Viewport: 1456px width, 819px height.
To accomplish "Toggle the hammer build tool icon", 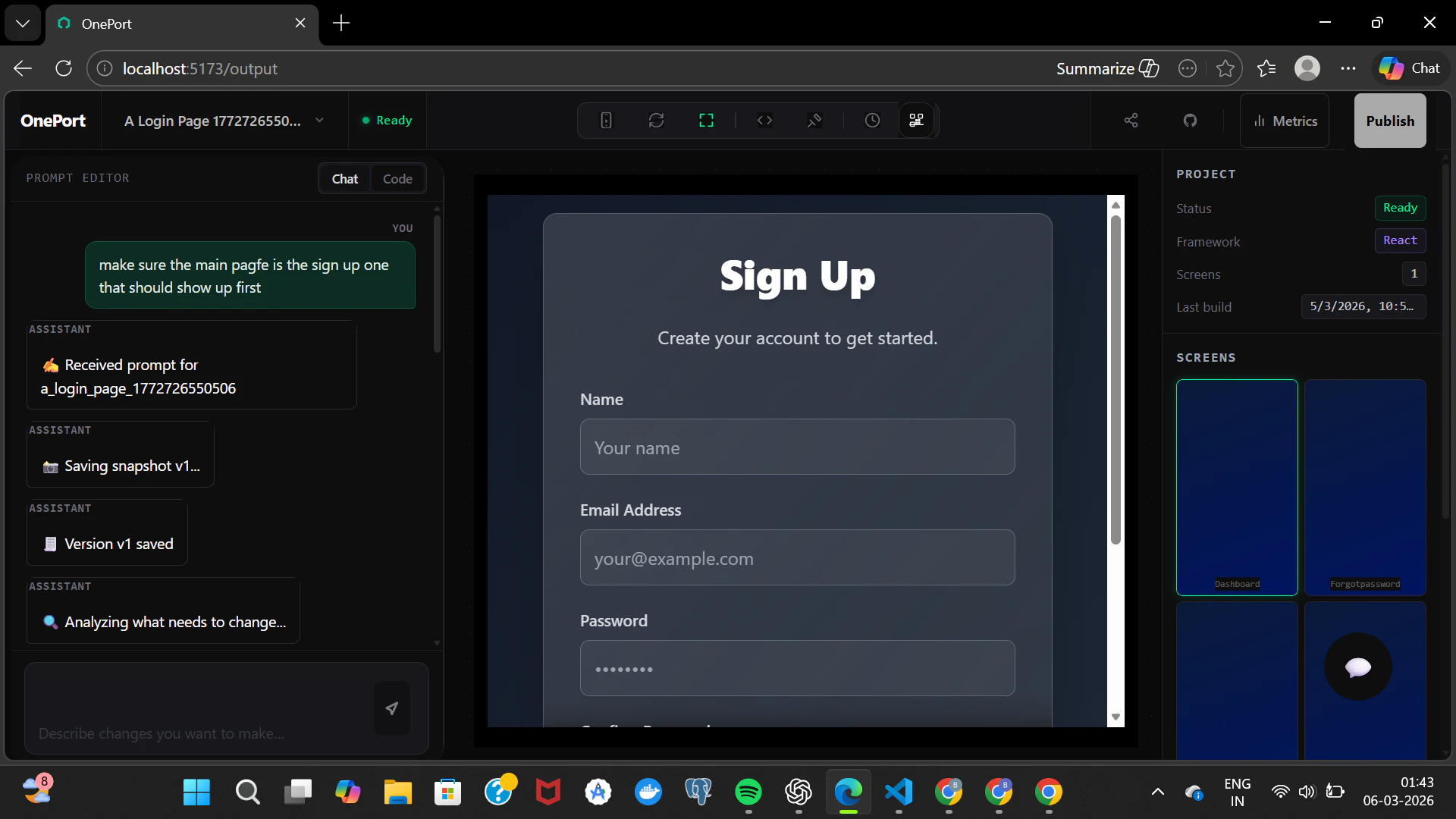I will (814, 121).
